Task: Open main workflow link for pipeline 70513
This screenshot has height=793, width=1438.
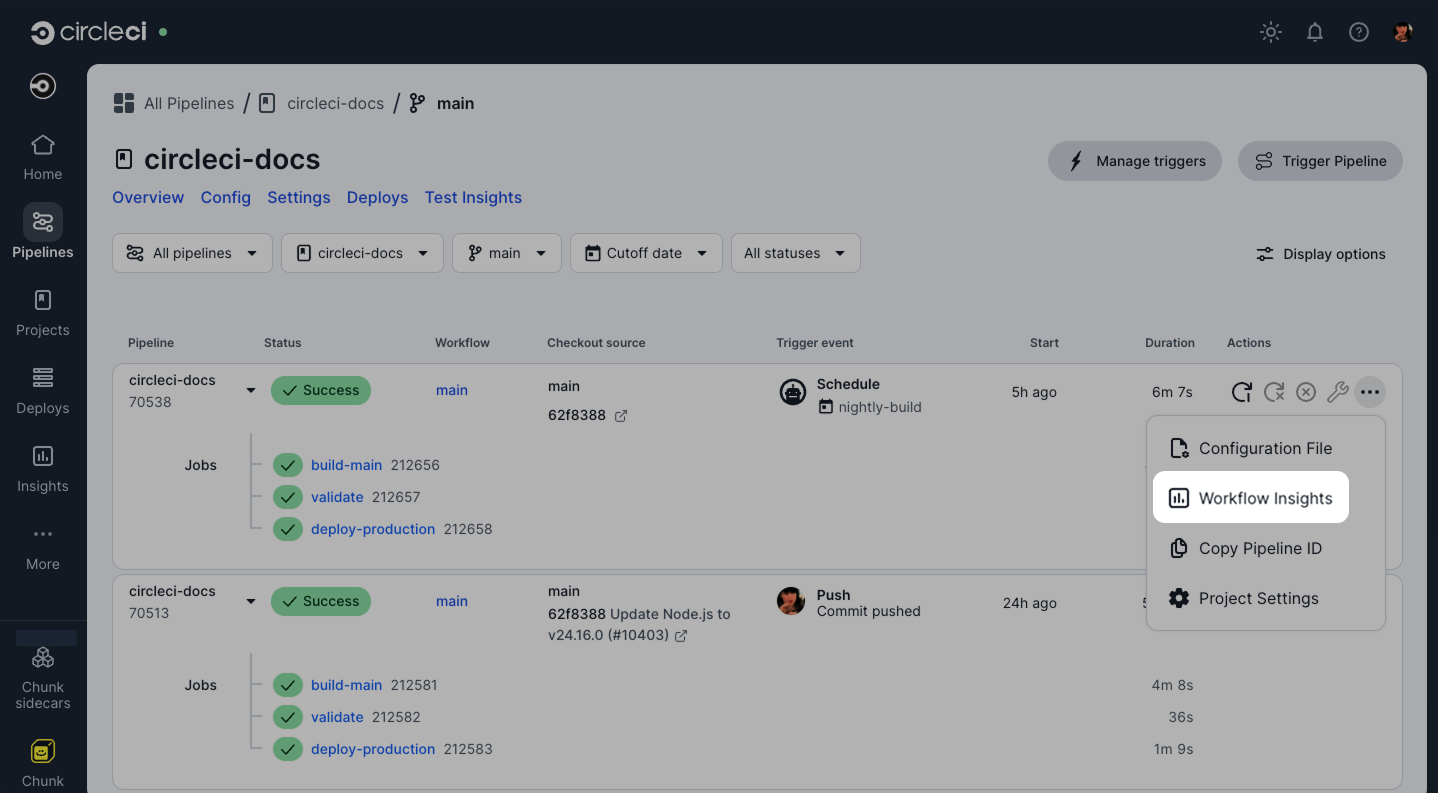Action: pos(452,601)
